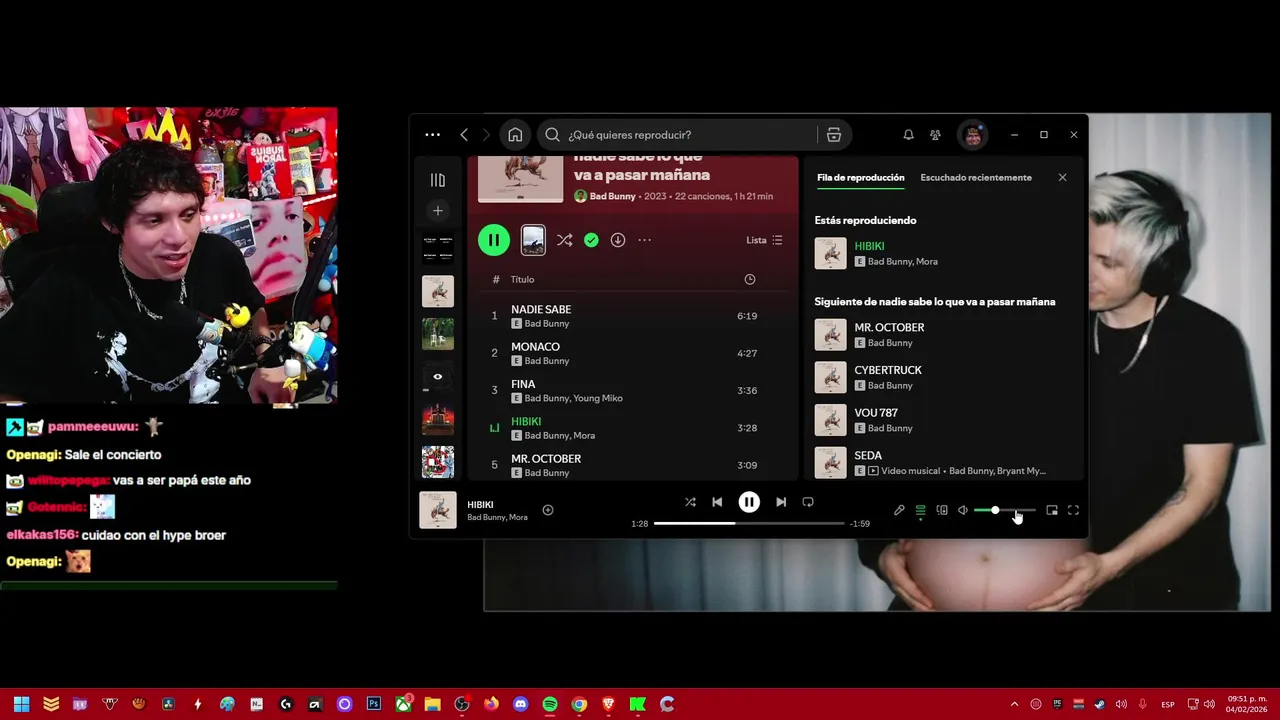The width and height of the screenshot is (1280, 720).
Task: Open Google Chrome from the taskbar
Action: click(578, 704)
